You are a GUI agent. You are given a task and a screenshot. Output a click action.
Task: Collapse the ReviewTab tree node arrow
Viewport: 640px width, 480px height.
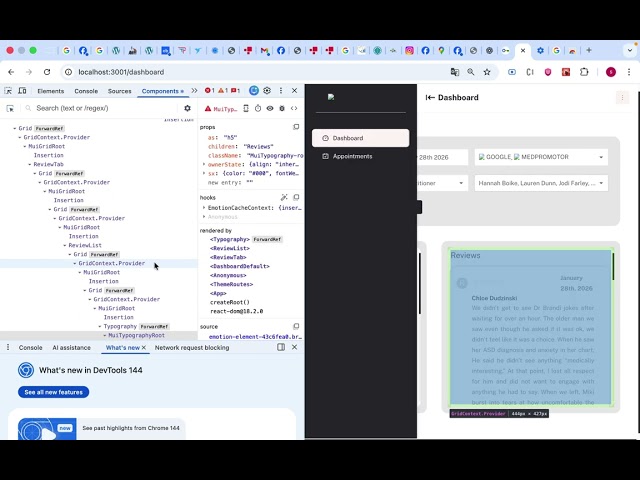point(30,164)
